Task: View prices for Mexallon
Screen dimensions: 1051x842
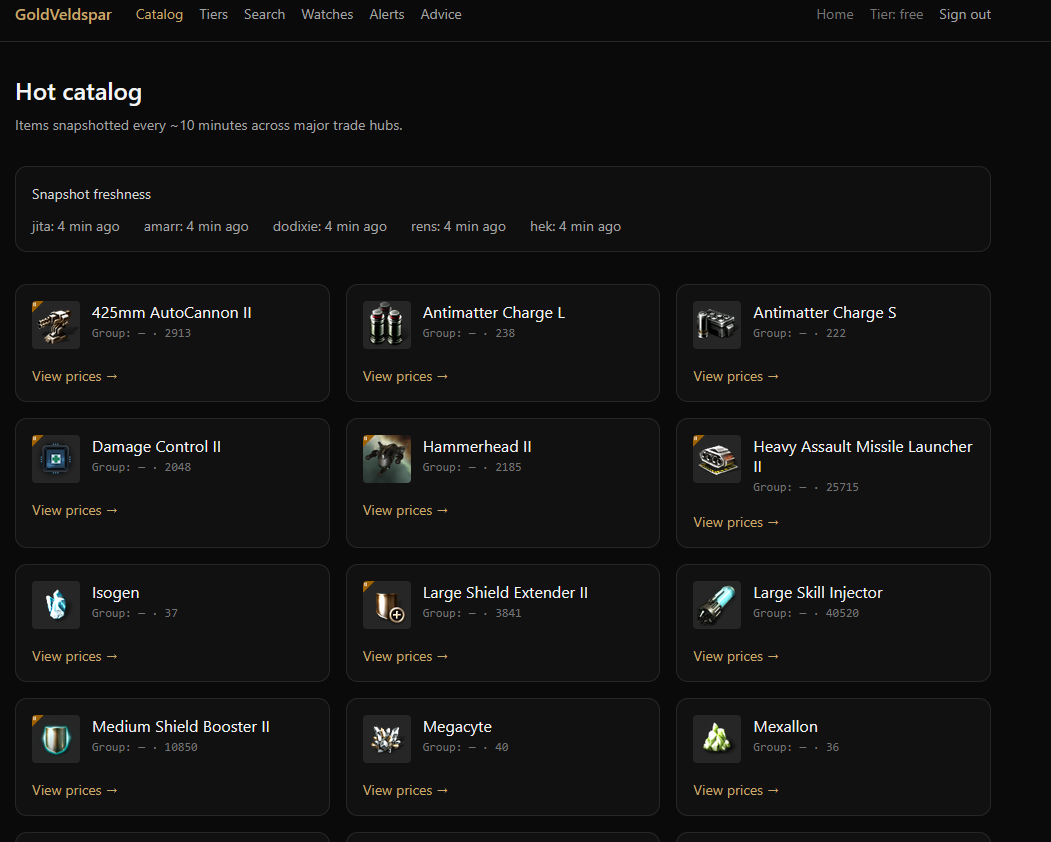Action: [x=735, y=791]
